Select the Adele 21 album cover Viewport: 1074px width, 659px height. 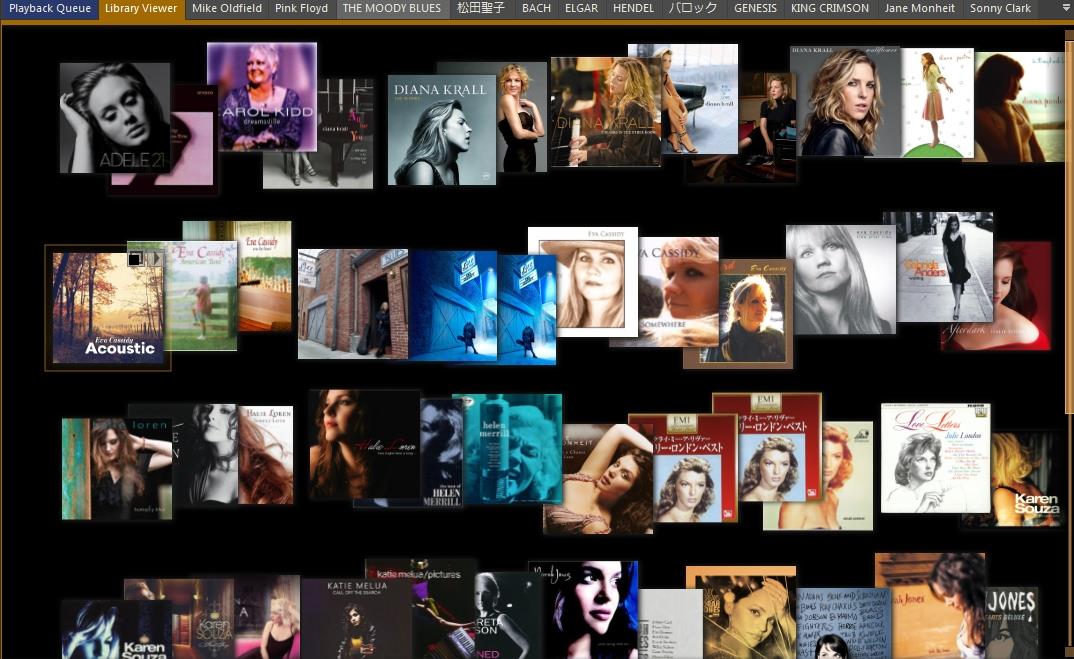tap(114, 117)
